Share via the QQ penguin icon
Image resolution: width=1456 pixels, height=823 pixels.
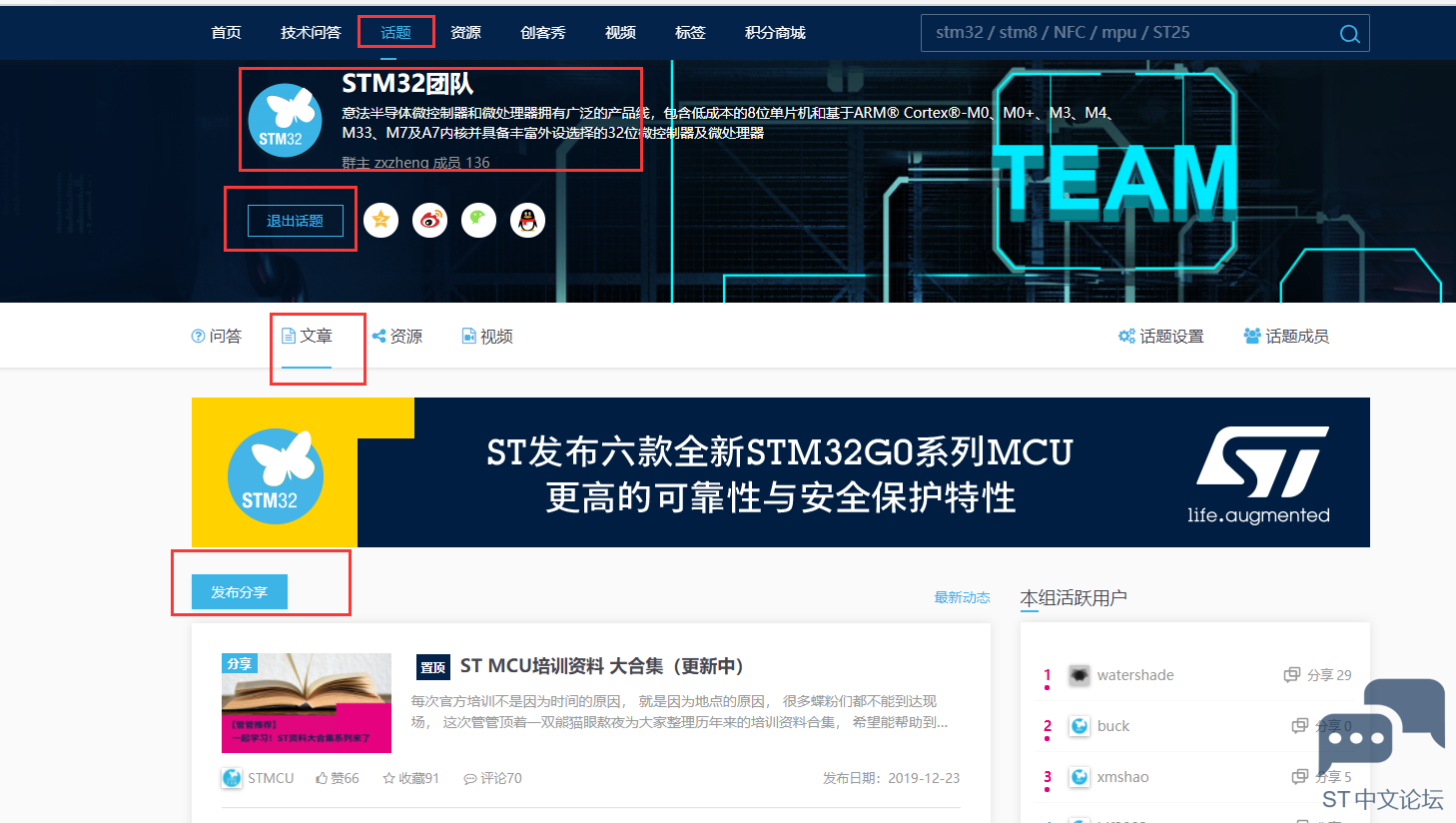(527, 220)
